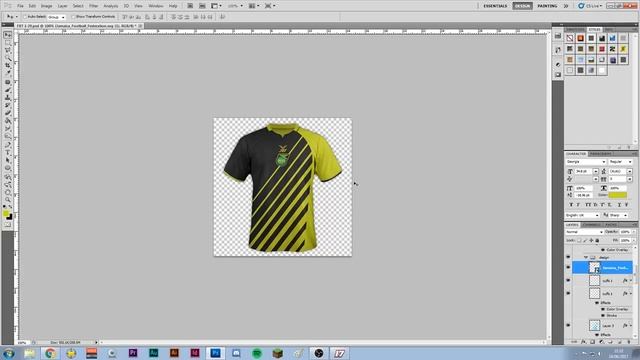Collapse the design group arrow
Viewport: 640px width, 360px height.
(x=586, y=258)
